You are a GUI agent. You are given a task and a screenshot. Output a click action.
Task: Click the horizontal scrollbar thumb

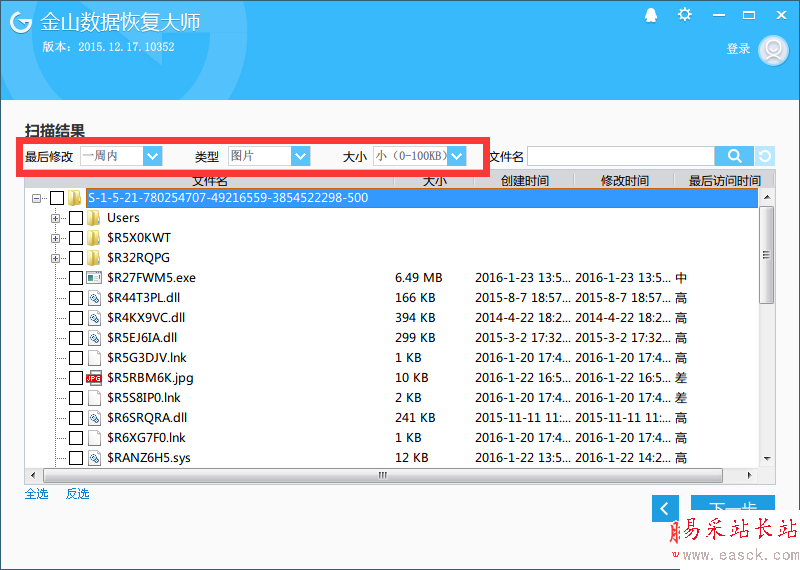point(383,476)
